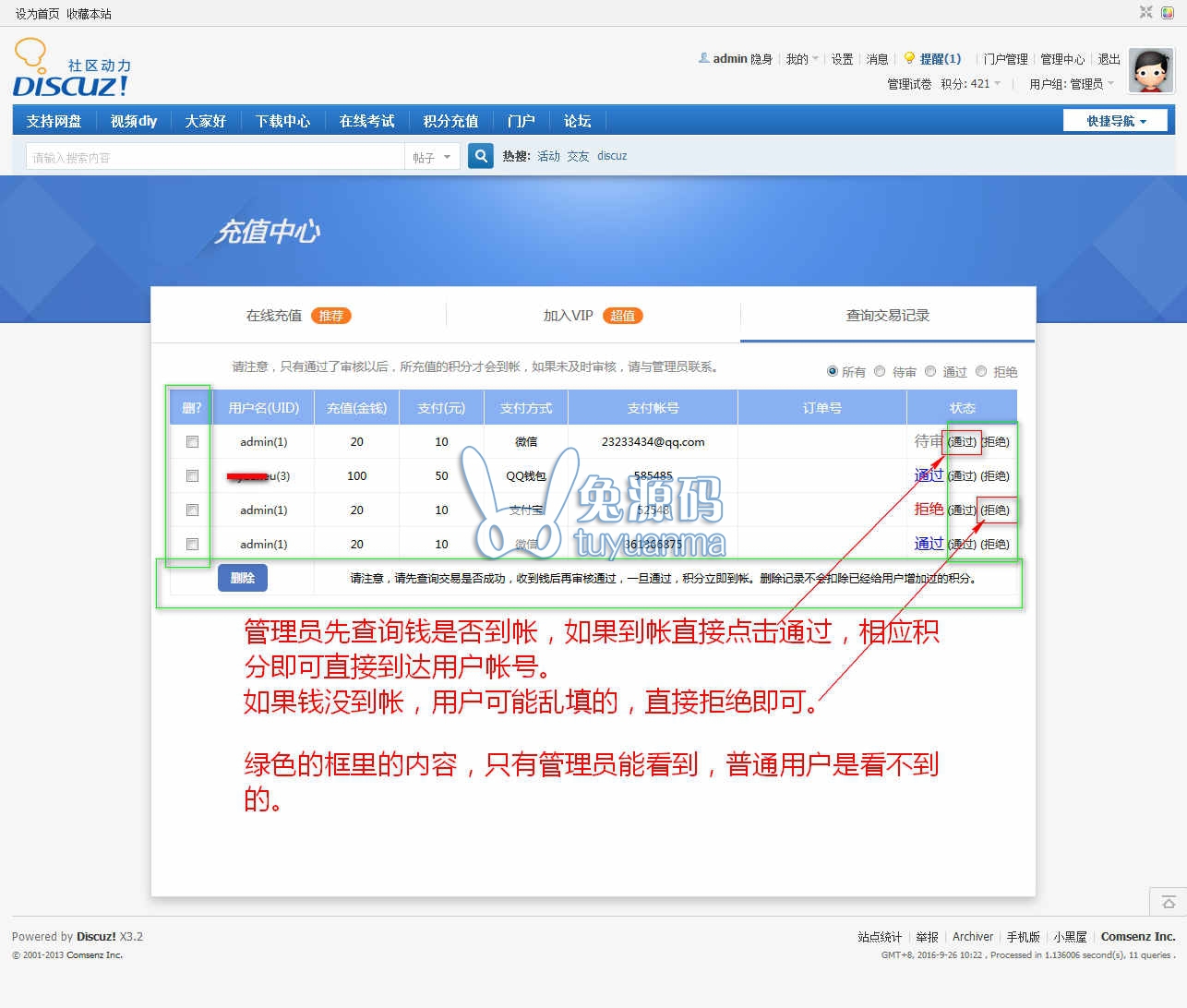Open the 站点统计 footer link
Viewport: 1187px width, 1008px height.
880,937
